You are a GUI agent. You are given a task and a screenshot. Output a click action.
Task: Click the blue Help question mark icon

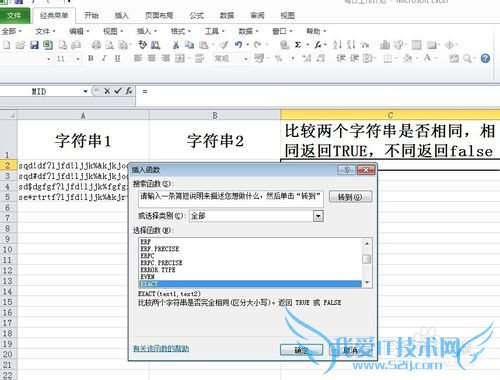(485, 59)
